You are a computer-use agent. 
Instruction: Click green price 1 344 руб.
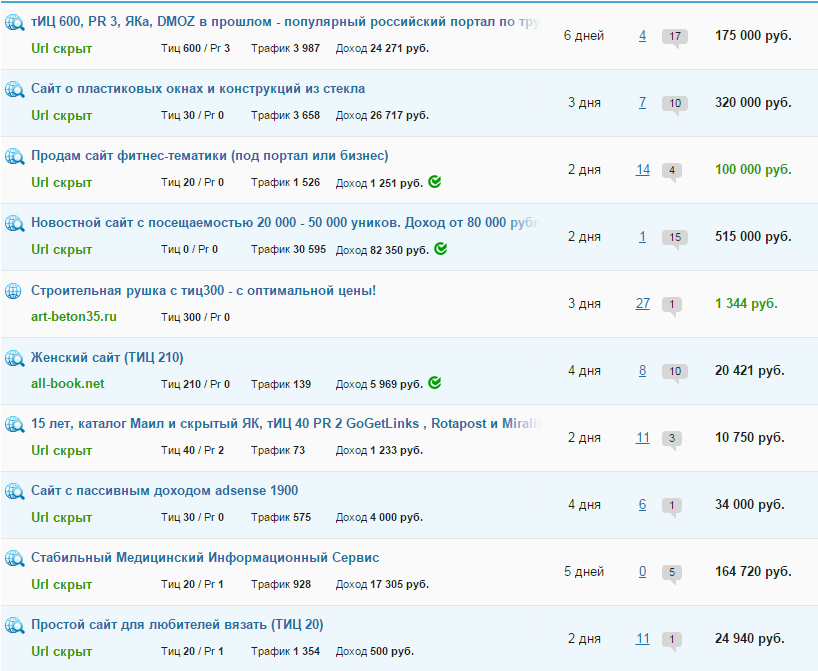point(746,304)
